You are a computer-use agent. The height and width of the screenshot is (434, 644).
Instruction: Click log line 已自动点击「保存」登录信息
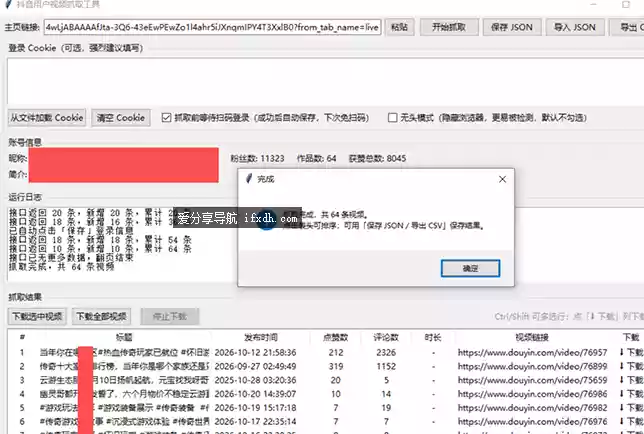[x=71, y=231]
